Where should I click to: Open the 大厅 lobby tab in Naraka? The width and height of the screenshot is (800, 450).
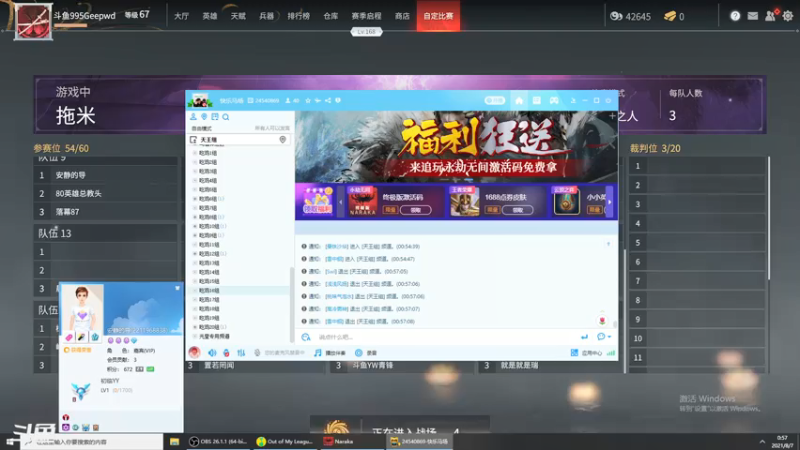pos(181,16)
